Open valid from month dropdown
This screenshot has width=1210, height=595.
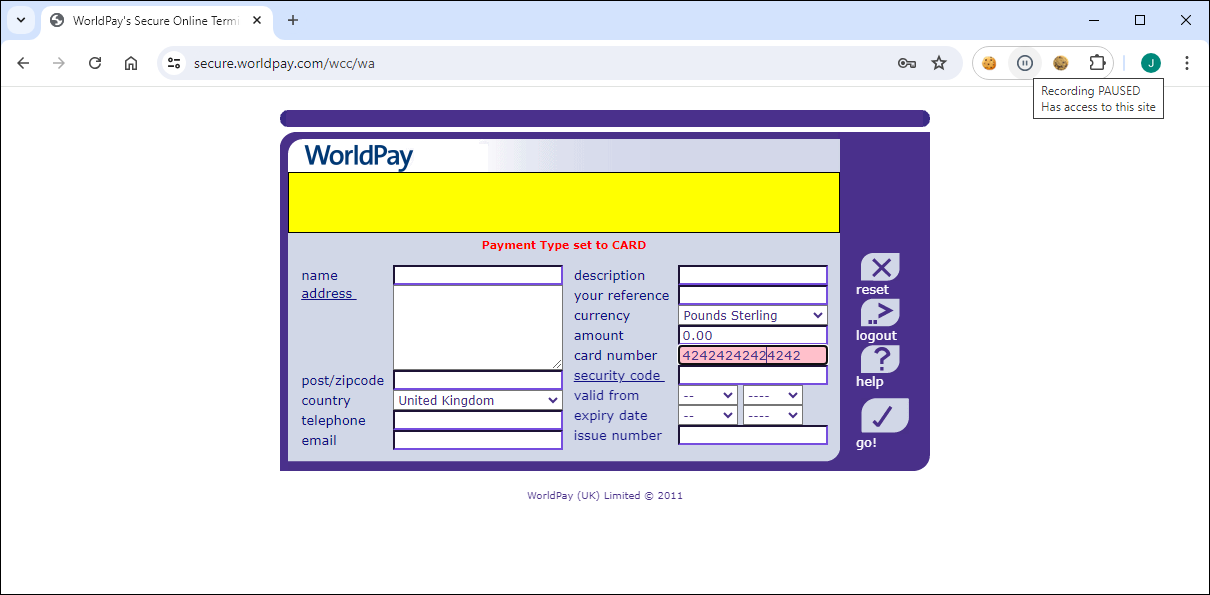[x=708, y=396]
